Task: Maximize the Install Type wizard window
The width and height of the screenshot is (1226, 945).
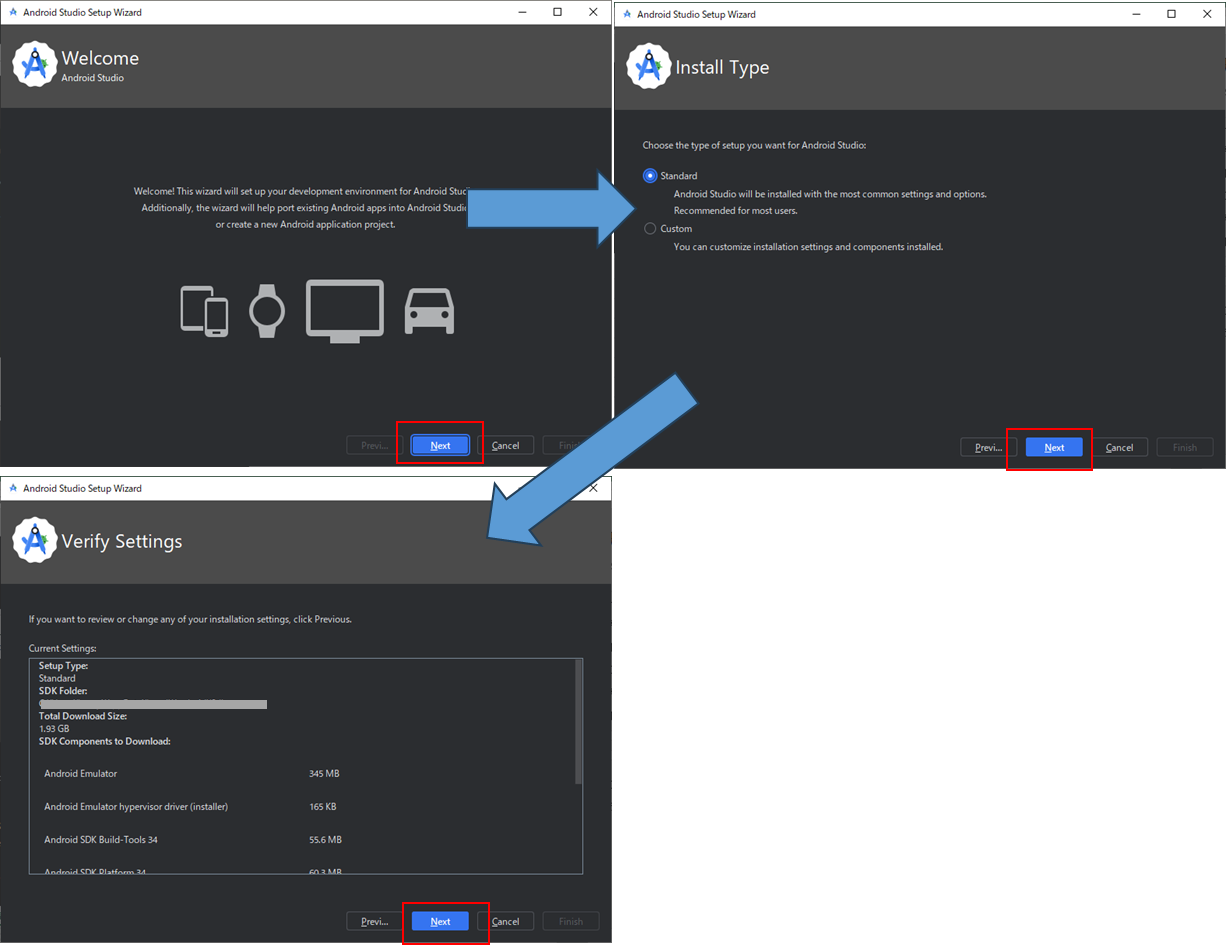Action: pos(1172,14)
